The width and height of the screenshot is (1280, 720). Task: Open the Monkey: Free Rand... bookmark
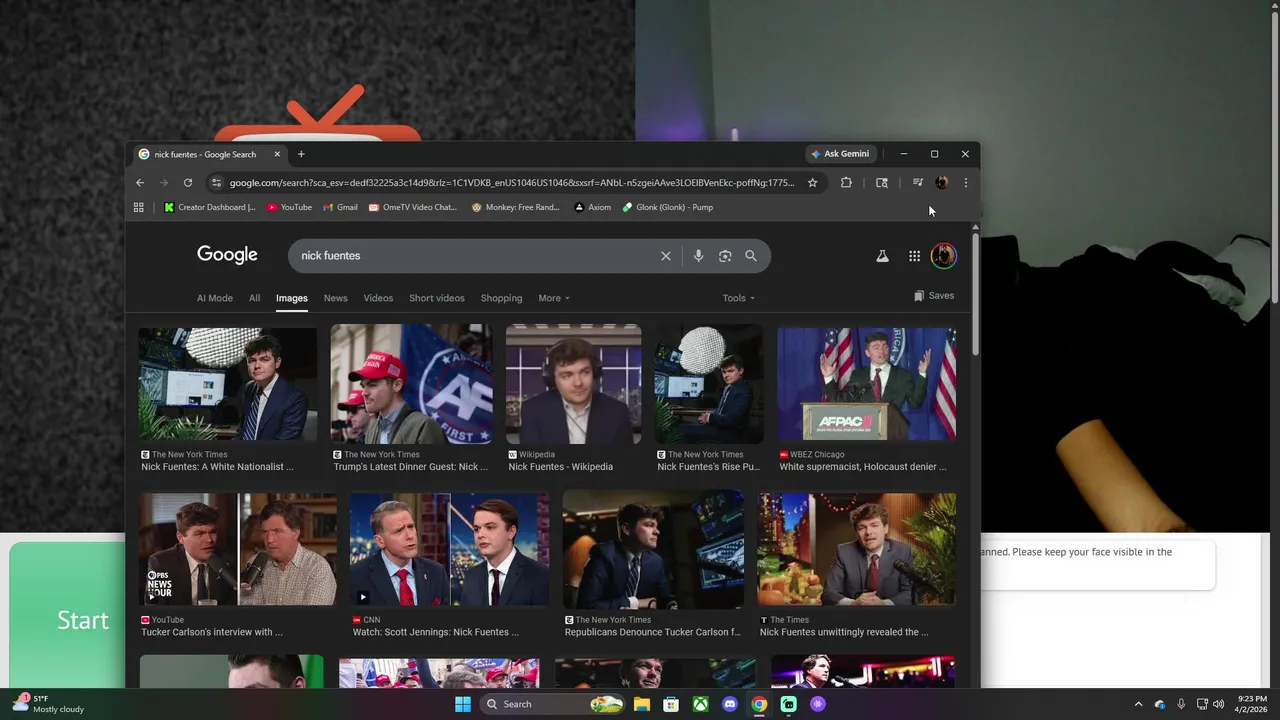coord(516,207)
